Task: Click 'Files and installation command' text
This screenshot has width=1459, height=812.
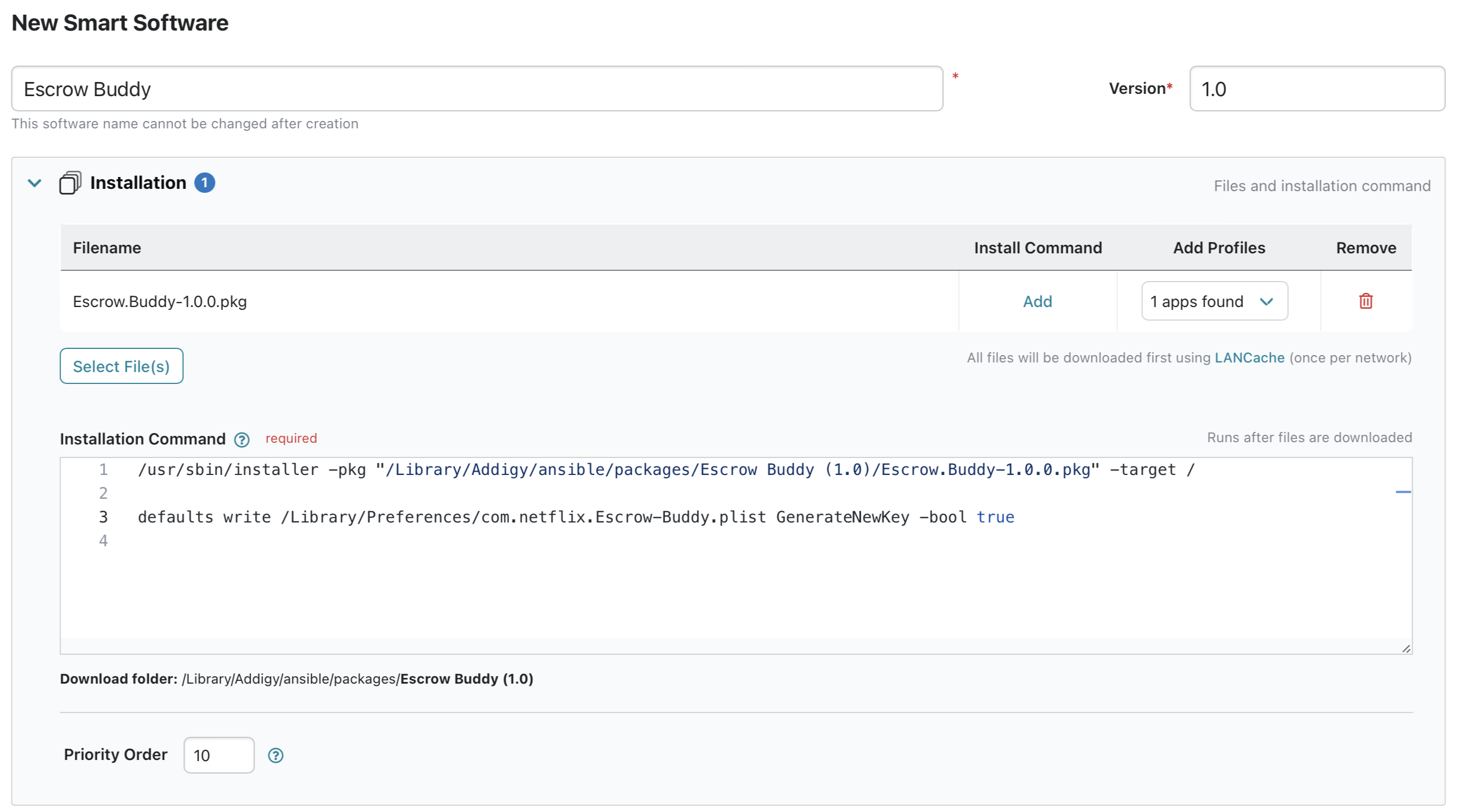Action: (x=1322, y=185)
